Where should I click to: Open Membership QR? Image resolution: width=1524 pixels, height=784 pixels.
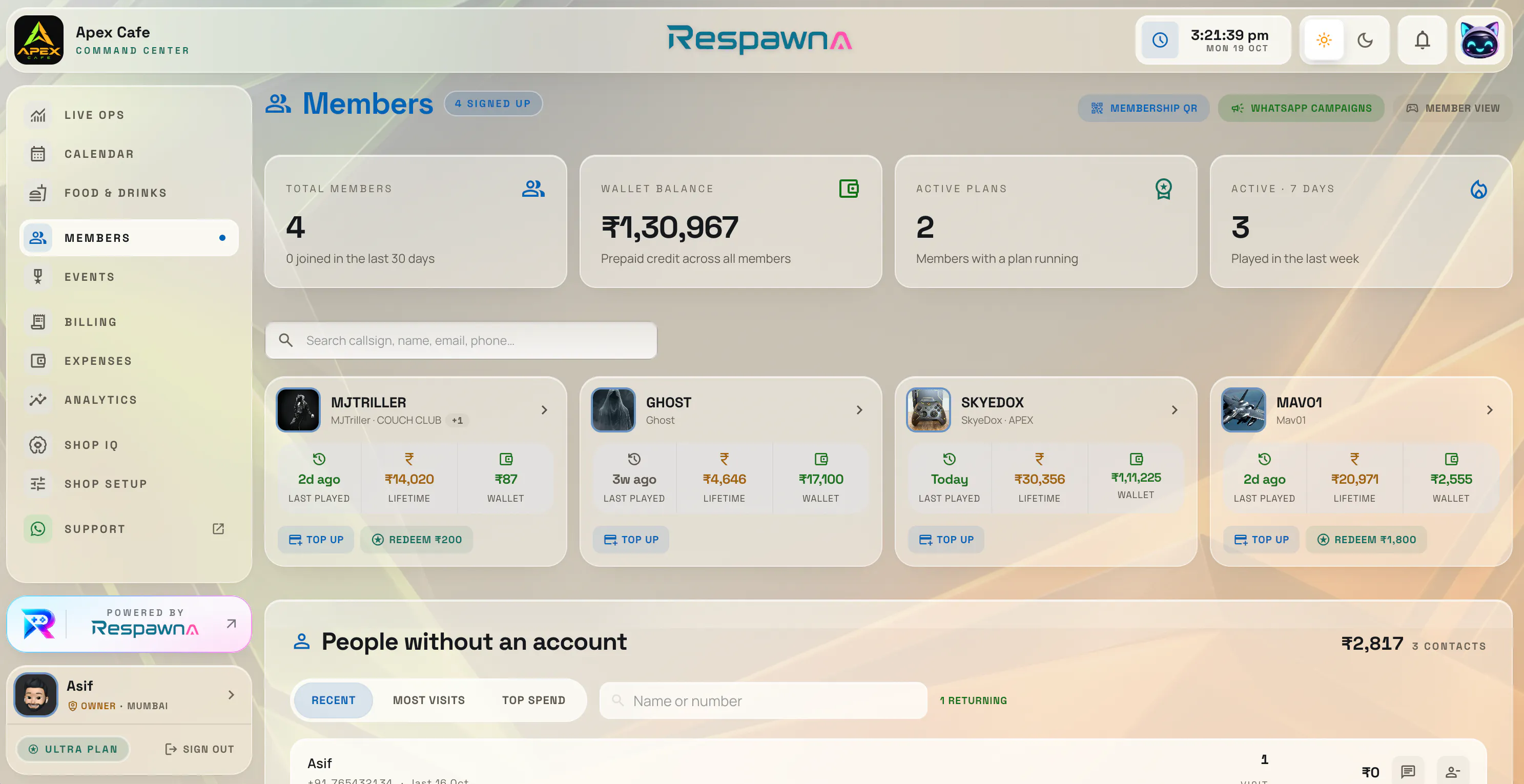tap(1143, 108)
